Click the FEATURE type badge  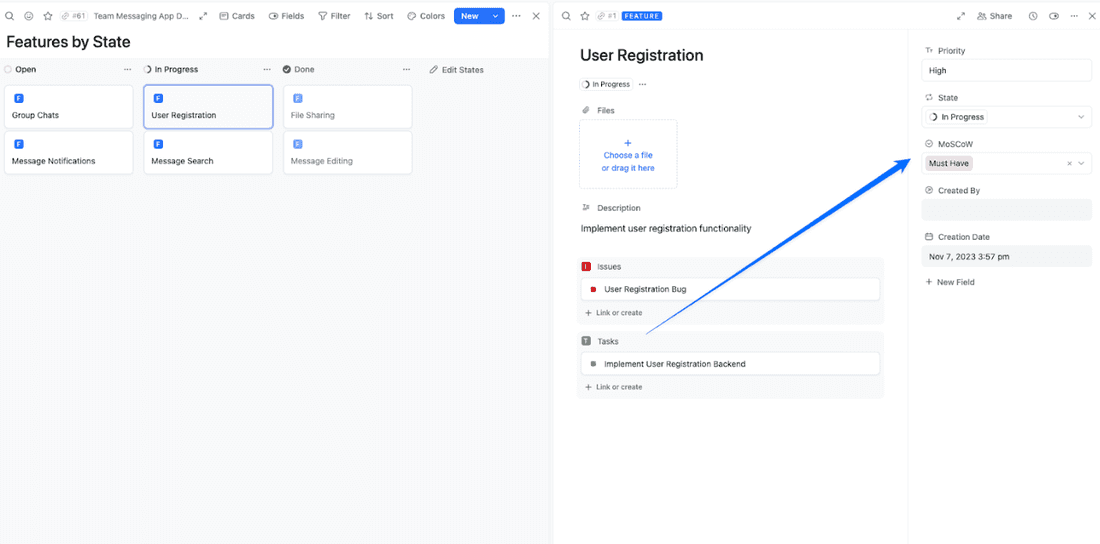642,15
